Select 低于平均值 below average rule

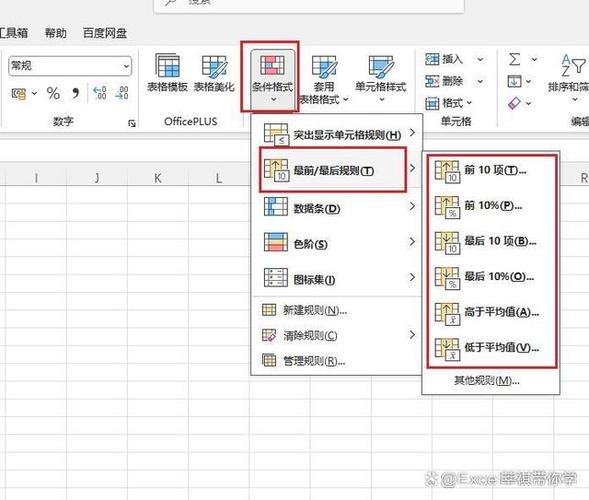pos(491,348)
